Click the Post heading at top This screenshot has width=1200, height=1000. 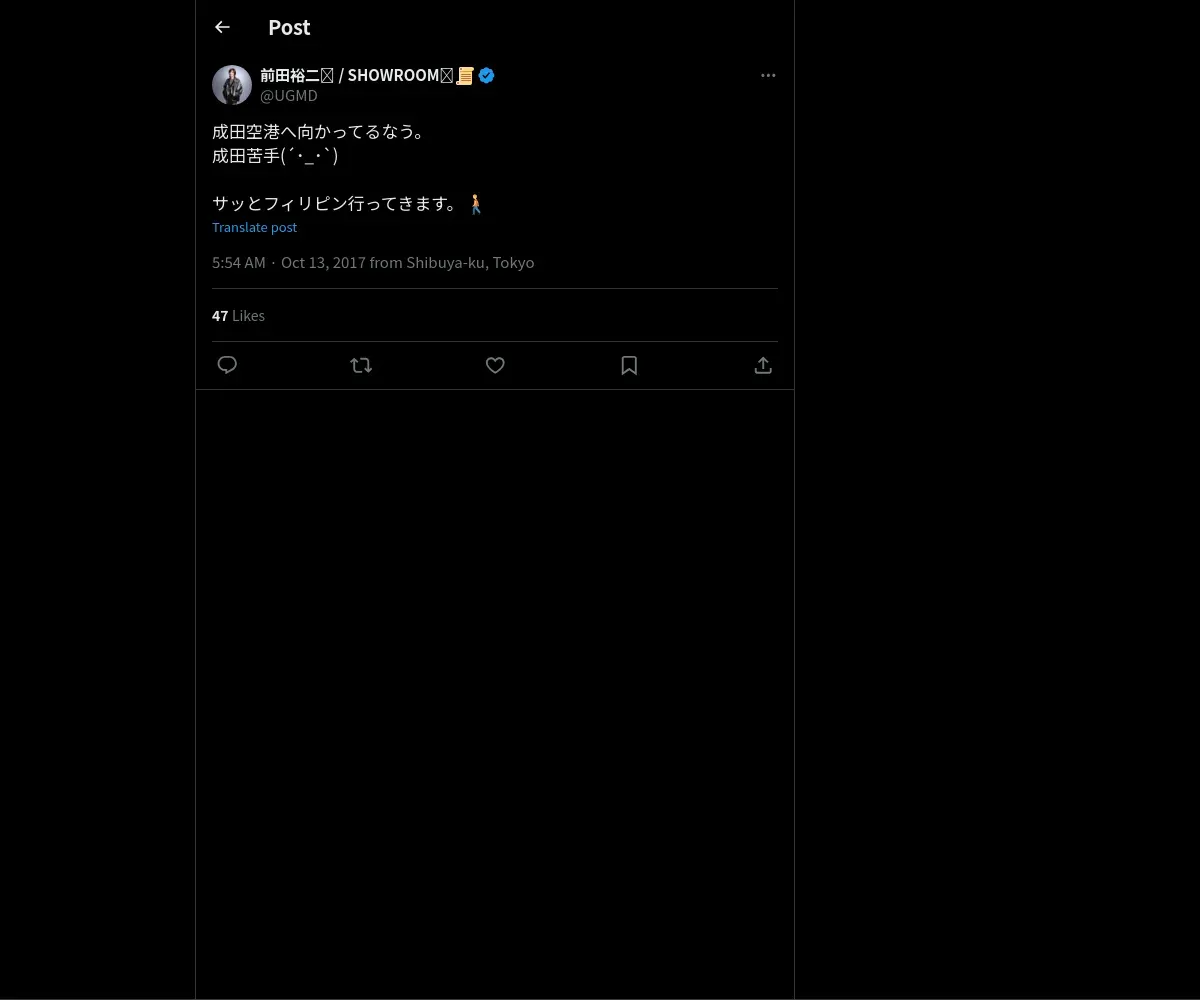(289, 27)
